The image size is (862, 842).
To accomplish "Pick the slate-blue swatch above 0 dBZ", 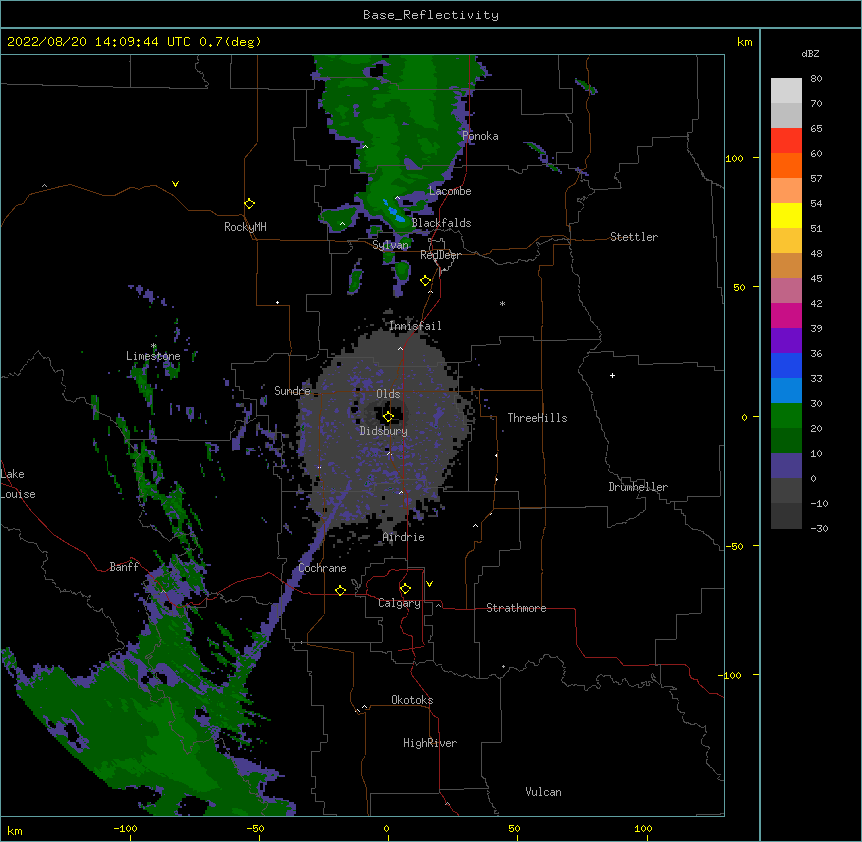I will (x=786, y=466).
